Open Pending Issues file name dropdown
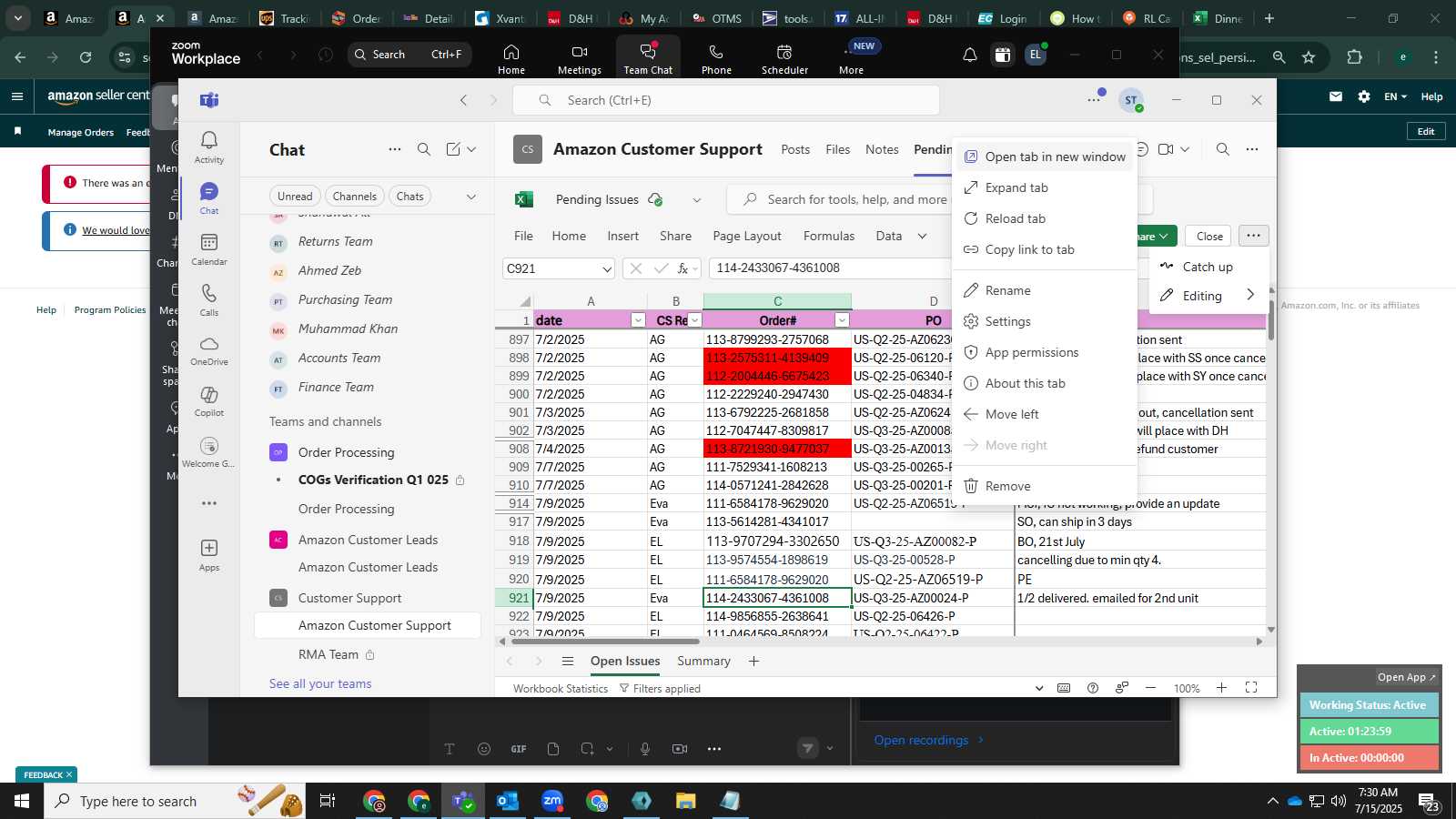The width and height of the screenshot is (1456, 819). [x=697, y=200]
